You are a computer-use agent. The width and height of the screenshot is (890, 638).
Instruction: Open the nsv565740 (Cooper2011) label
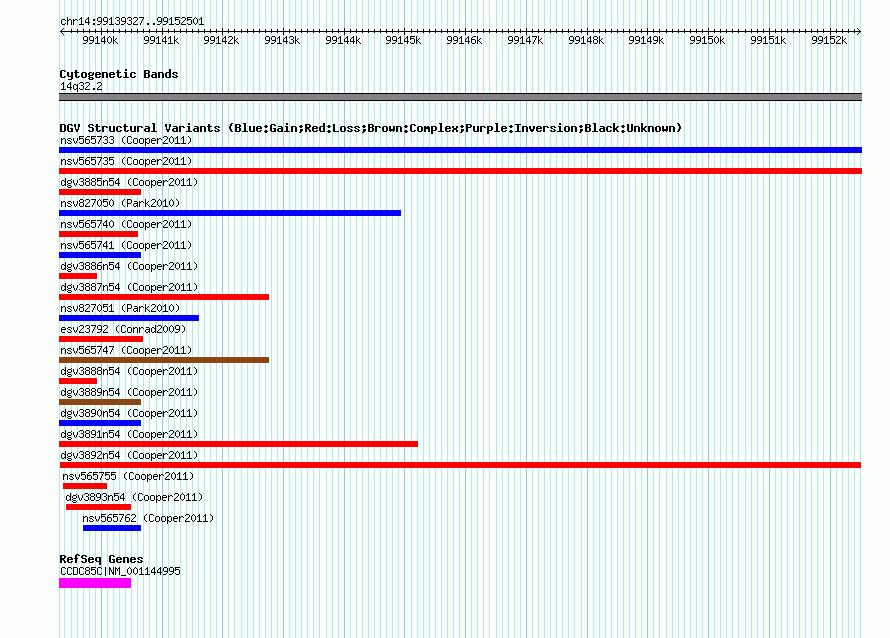coord(126,224)
